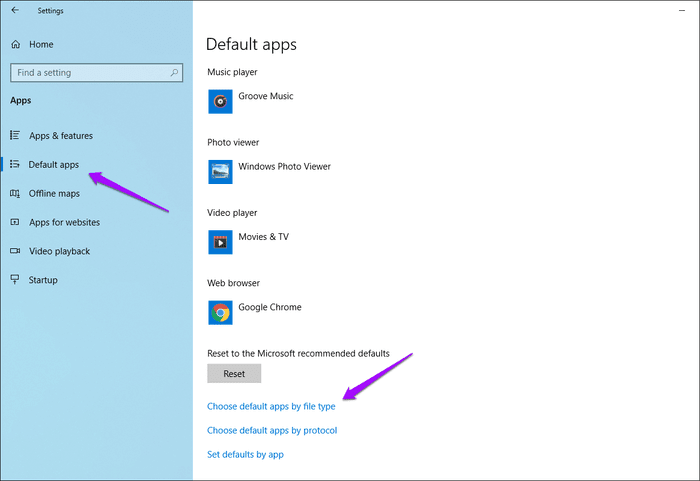The image size is (700, 481).
Task: Minimize the Settings window
Action: 682,10
